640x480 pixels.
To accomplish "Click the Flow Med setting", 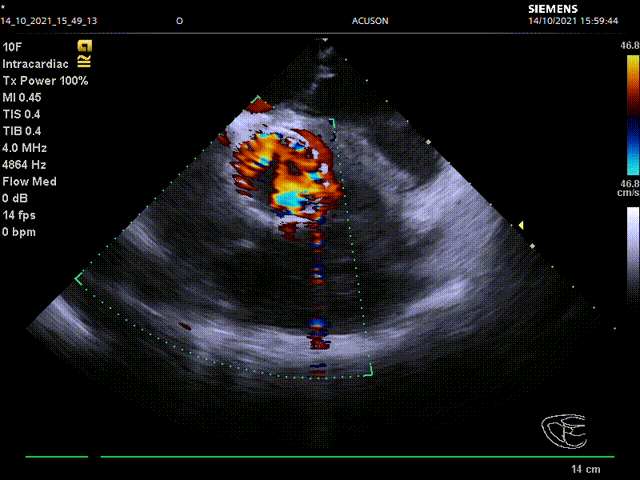I will (29, 181).
